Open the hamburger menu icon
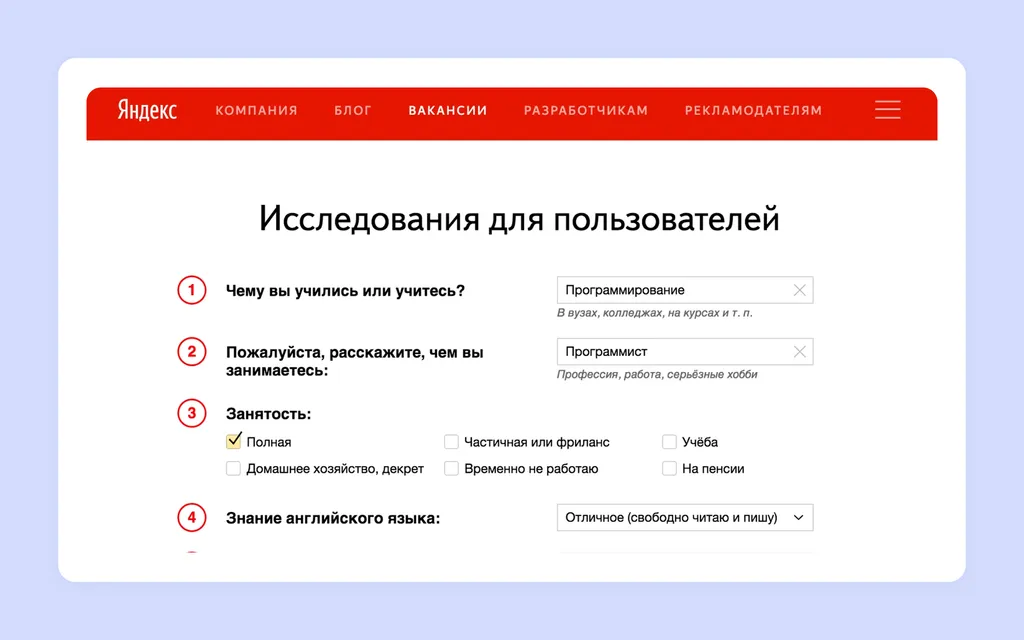The width and height of the screenshot is (1024, 640). [888, 110]
